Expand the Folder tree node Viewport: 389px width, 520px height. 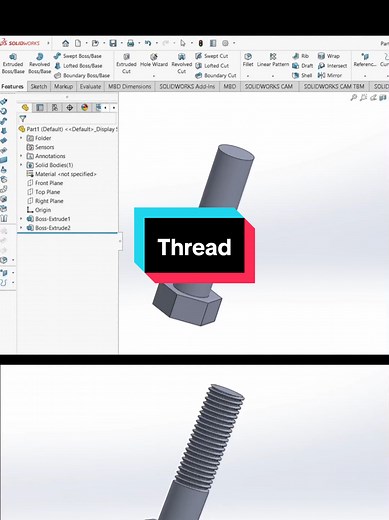(21, 138)
